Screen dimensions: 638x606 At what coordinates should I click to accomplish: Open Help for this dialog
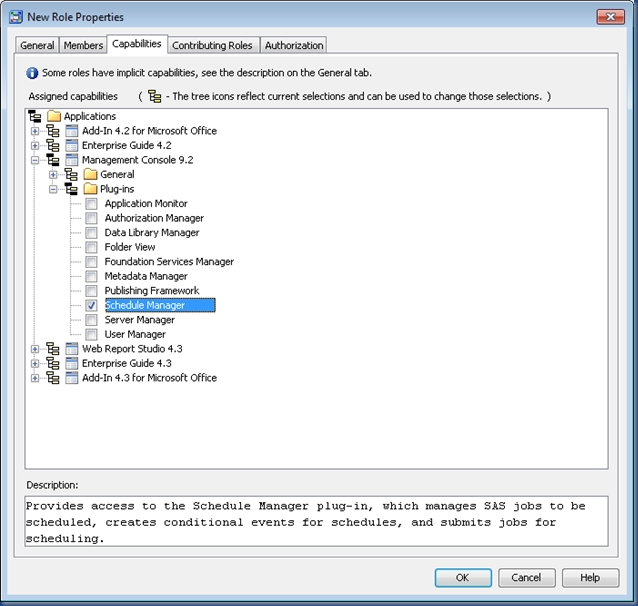point(590,578)
